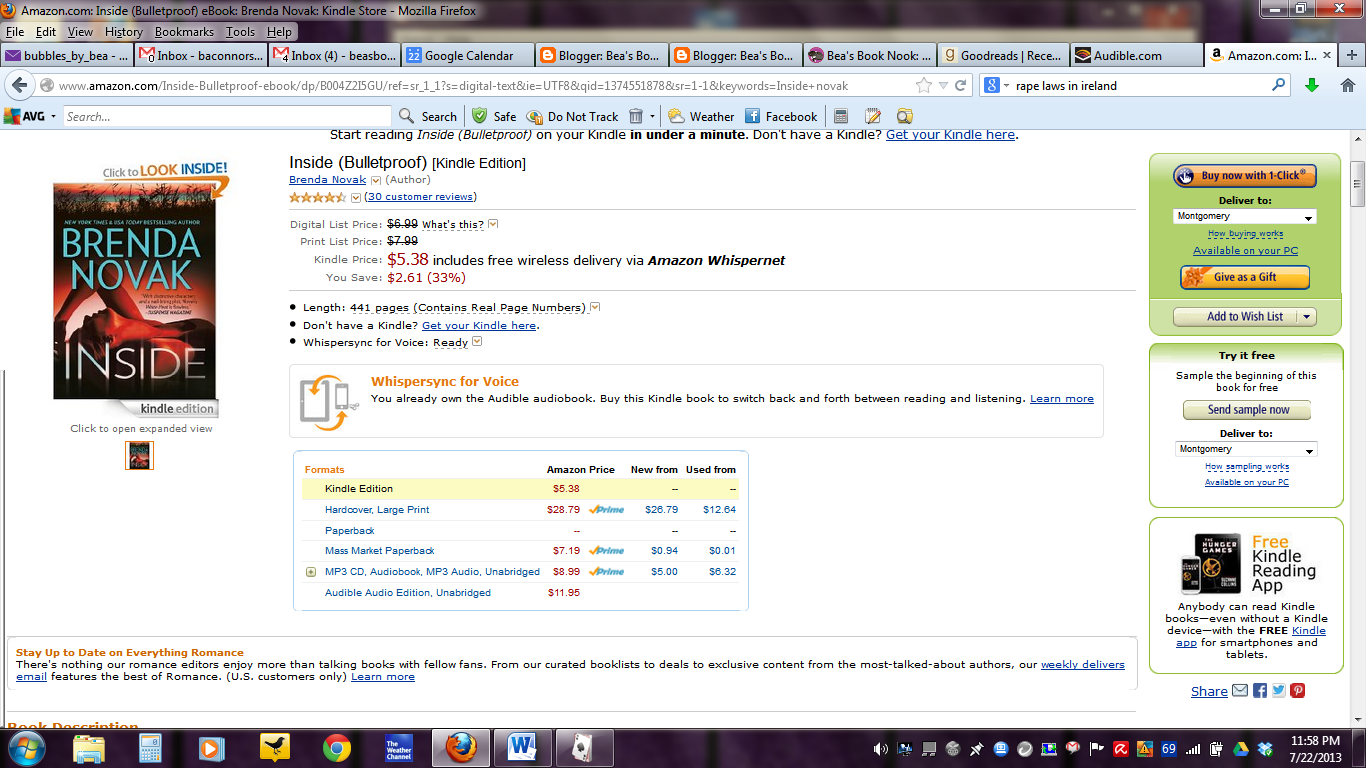Open the Add to Wish List dropdown arrow
Screen dimensions: 1366x768
pyautogui.click(x=1306, y=316)
